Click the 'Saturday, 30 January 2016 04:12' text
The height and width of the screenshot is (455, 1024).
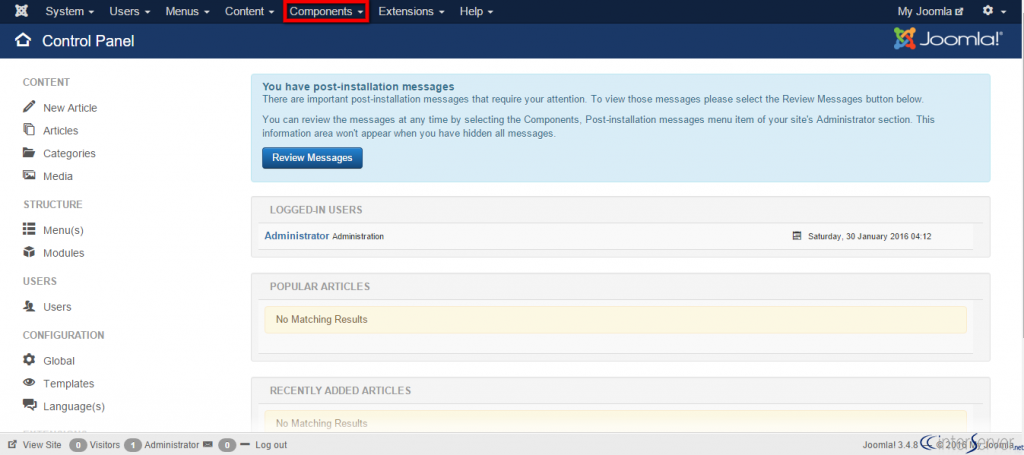(x=869, y=236)
